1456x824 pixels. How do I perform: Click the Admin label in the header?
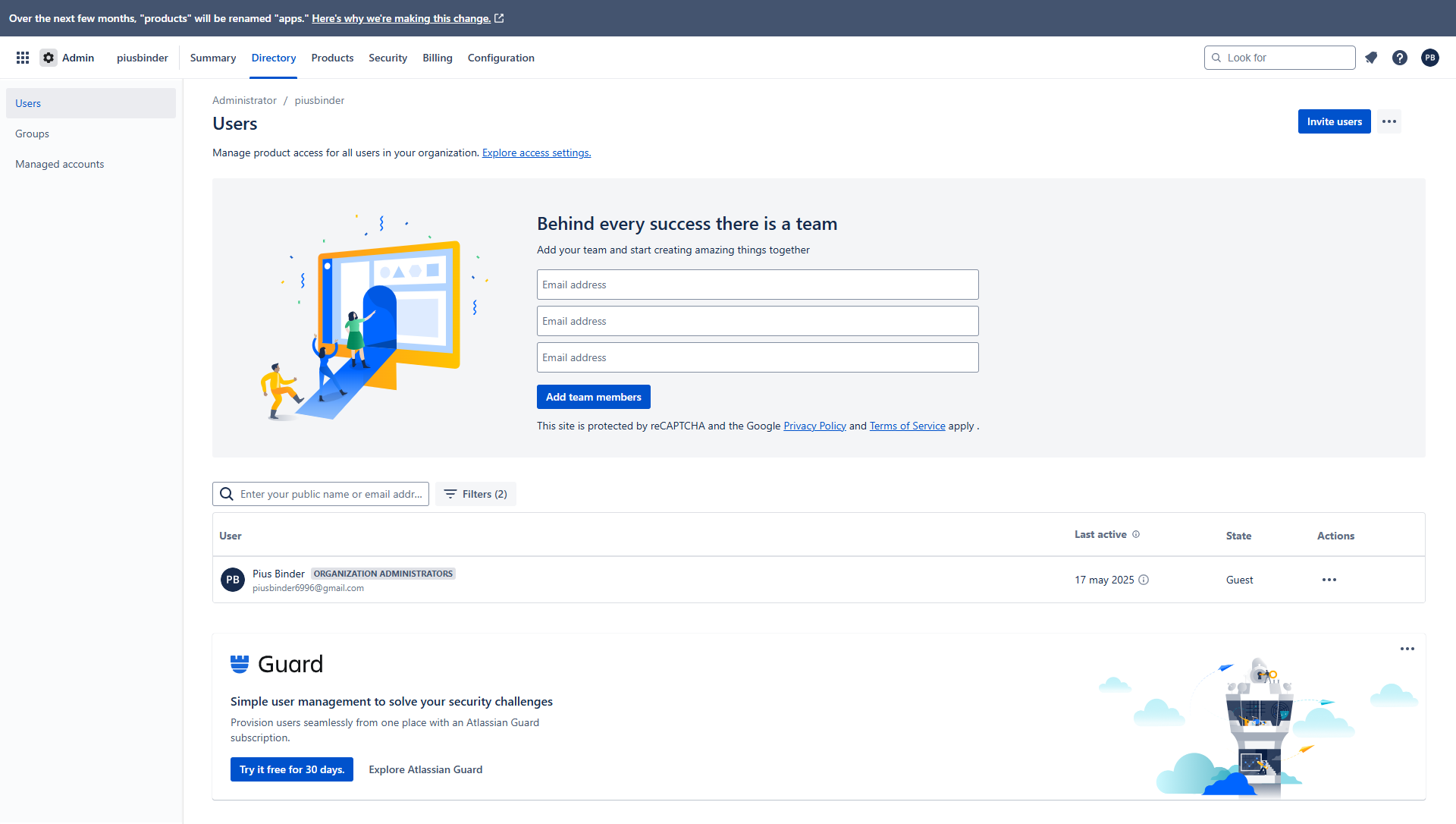coord(78,58)
